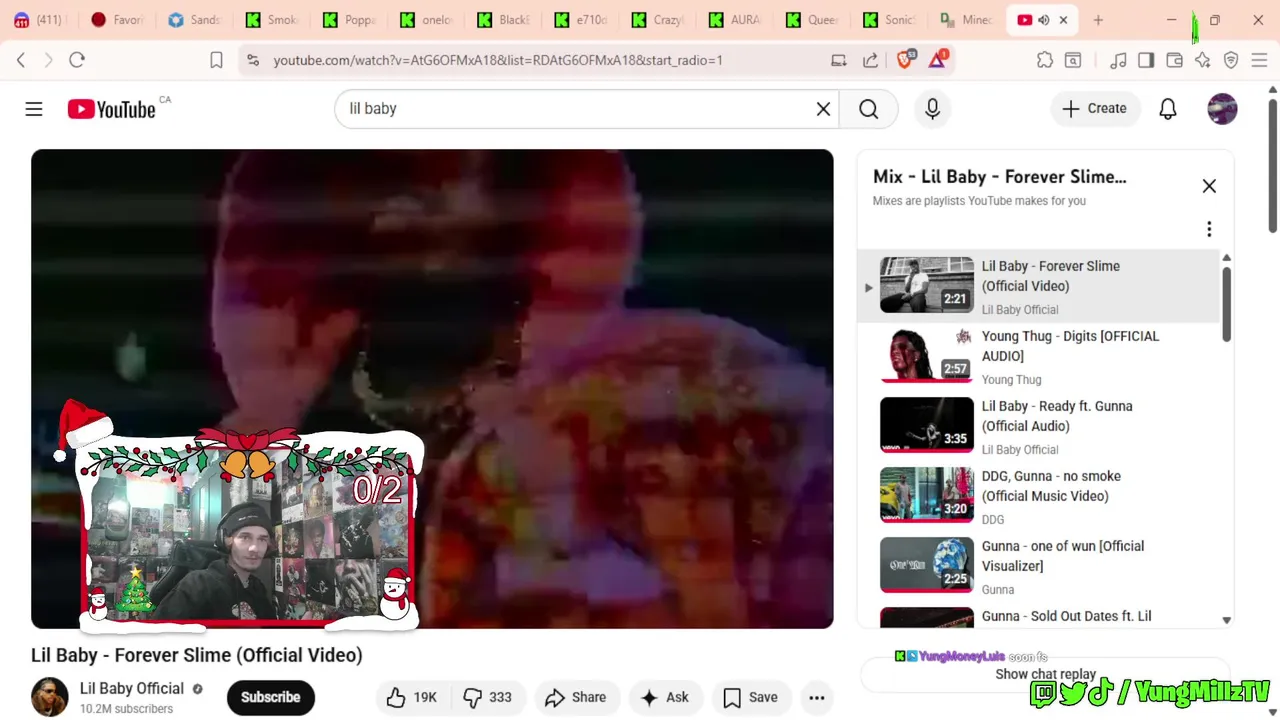This screenshot has width=1280, height=720.
Task: Open Brave Rewards triangle icon
Action: click(937, 60)
